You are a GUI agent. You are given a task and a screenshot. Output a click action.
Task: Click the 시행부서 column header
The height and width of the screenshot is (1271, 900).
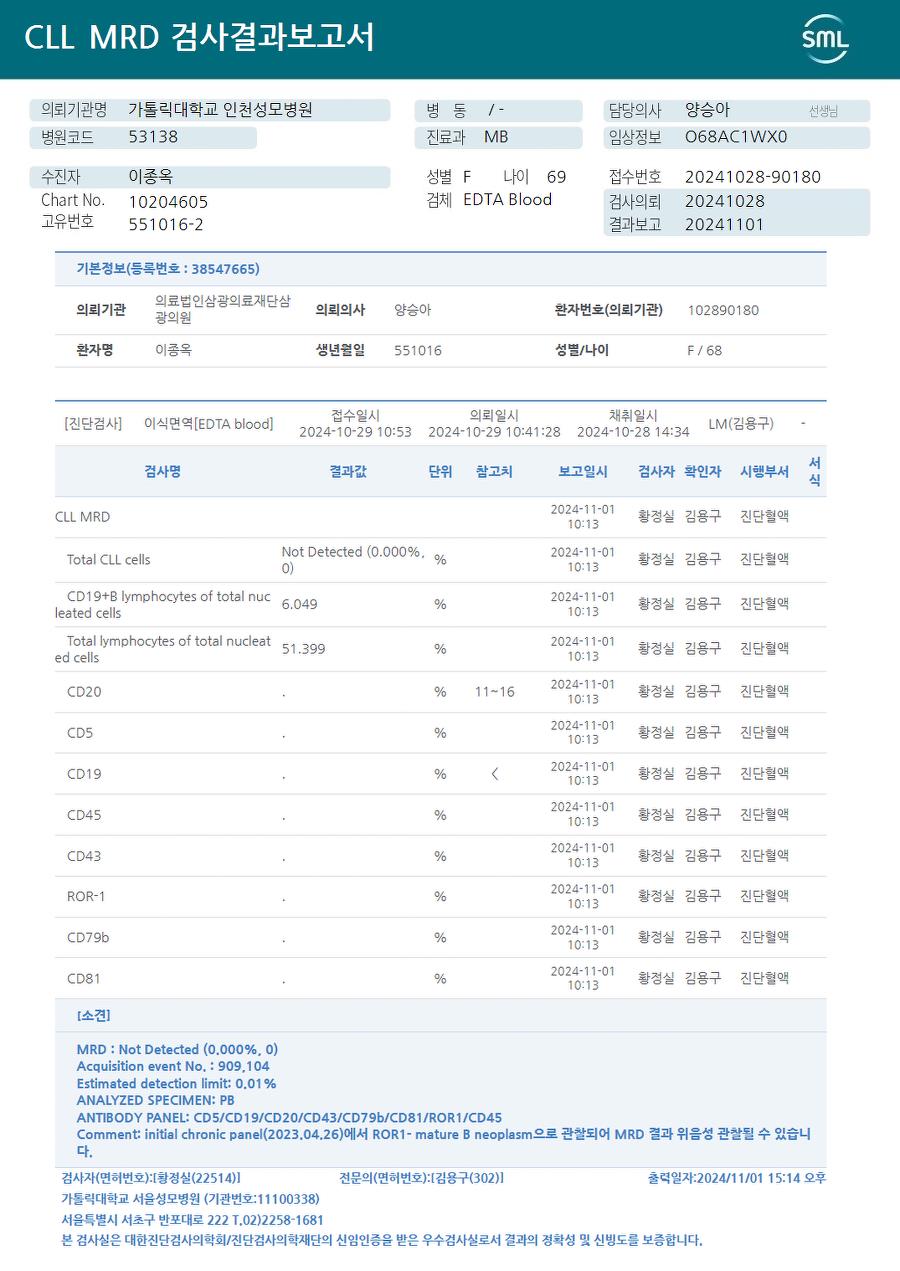pos(764,472)
